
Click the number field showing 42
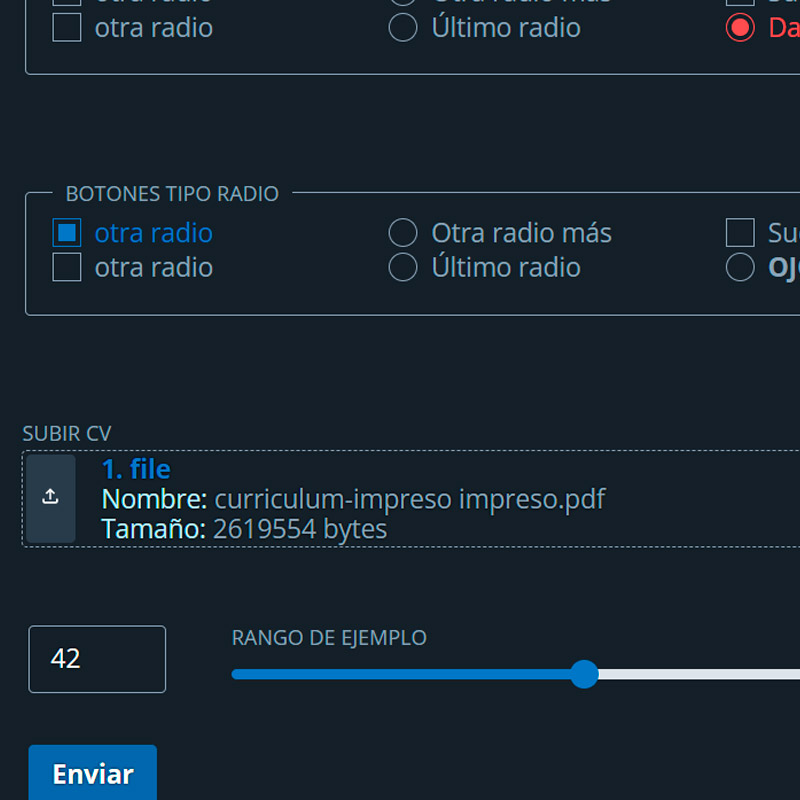point(97,659)
